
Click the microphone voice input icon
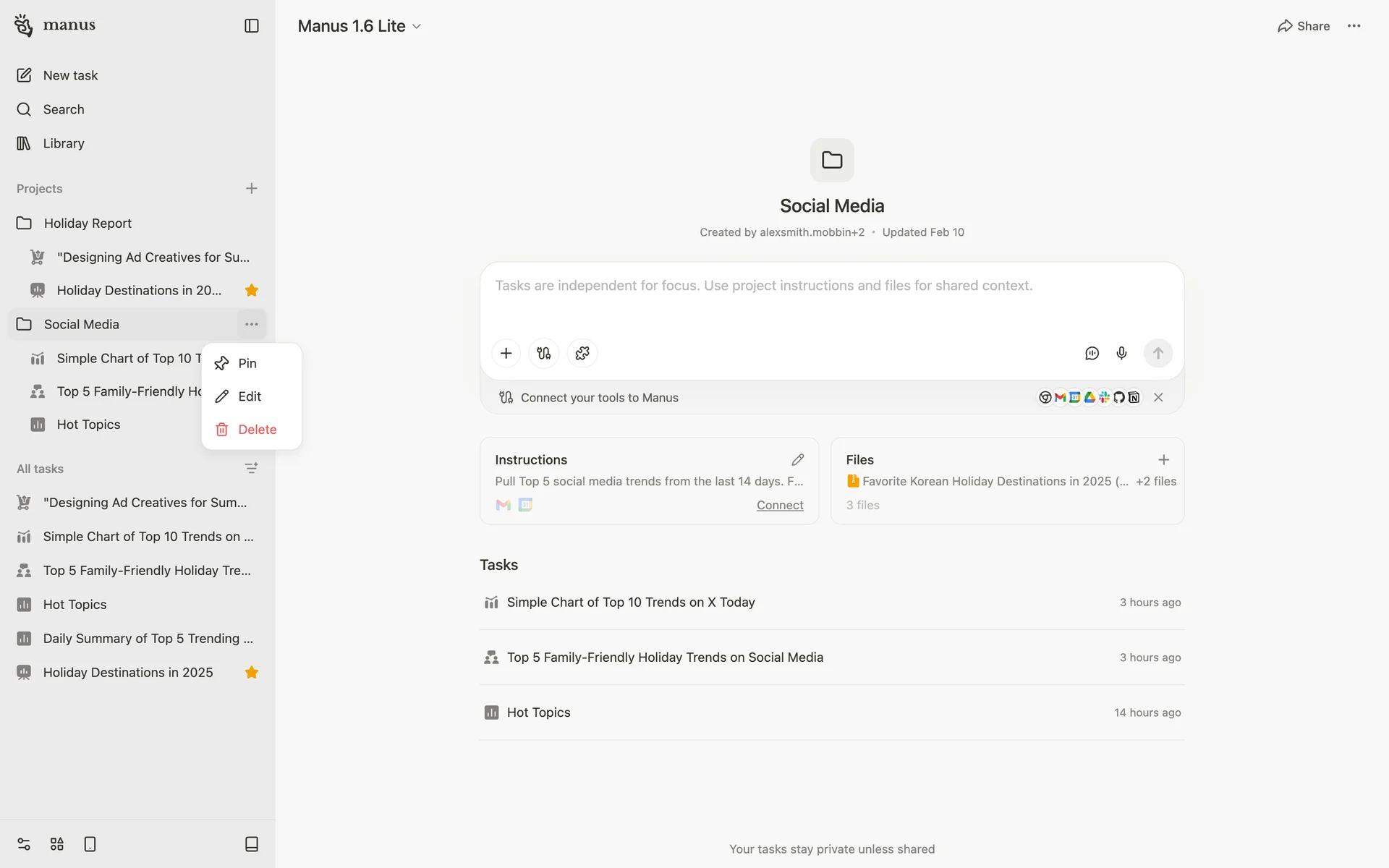[x=1121, y=353]
